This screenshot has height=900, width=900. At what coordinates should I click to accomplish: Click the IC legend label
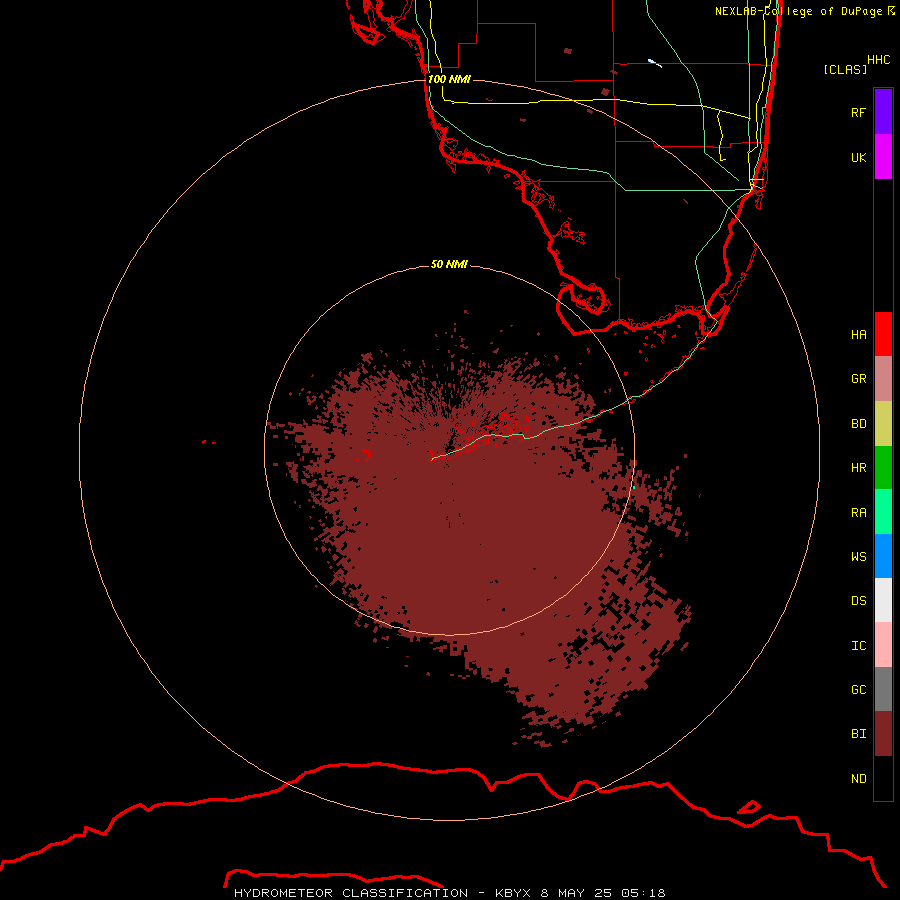pos(859,646)
